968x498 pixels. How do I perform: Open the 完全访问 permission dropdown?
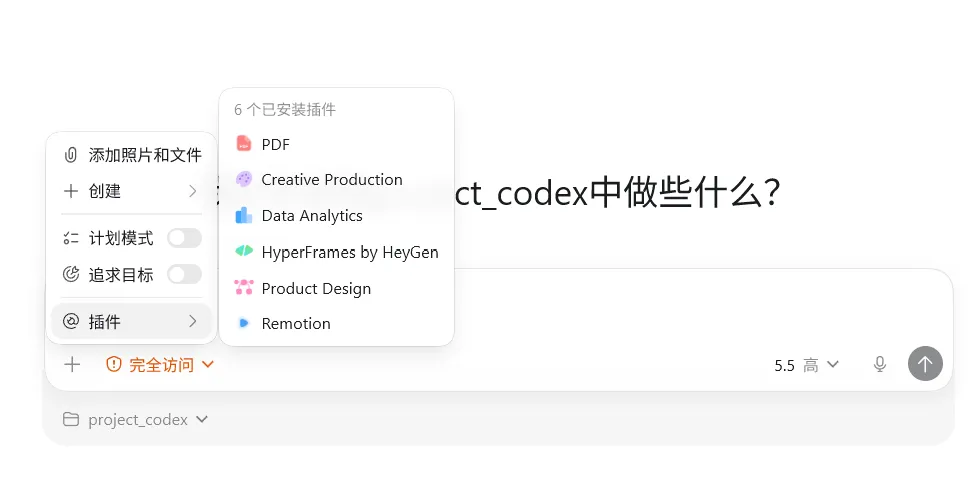(160, 365)
